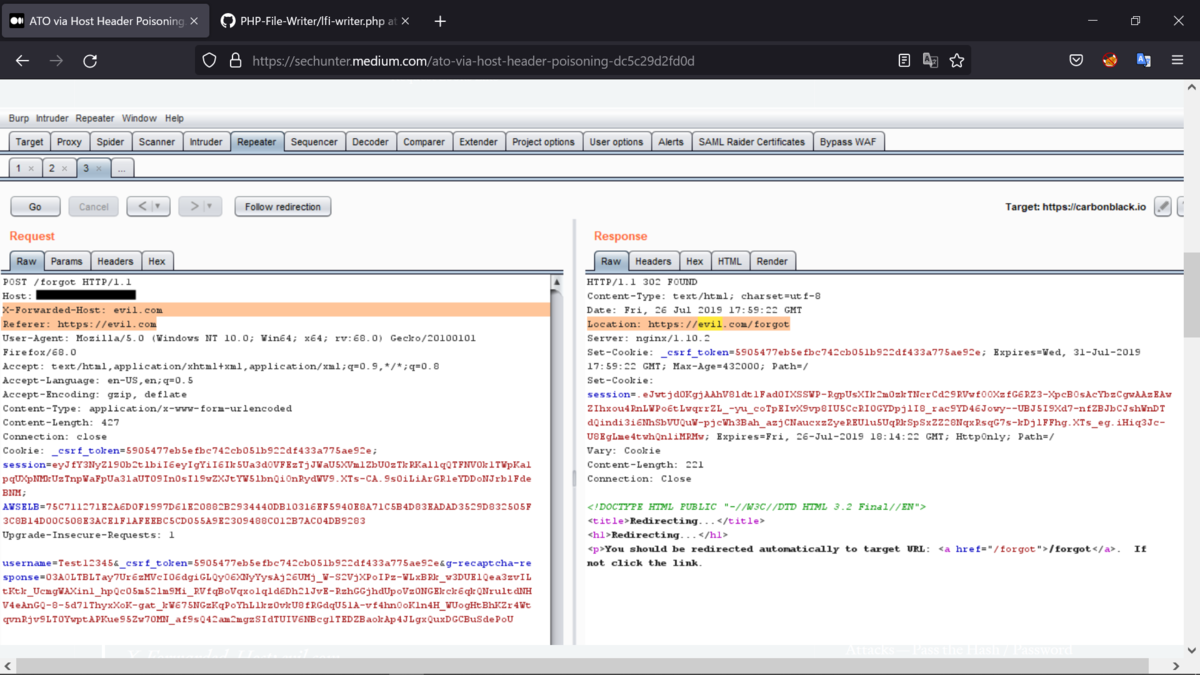Select Response Headers tab

(653, 261)
